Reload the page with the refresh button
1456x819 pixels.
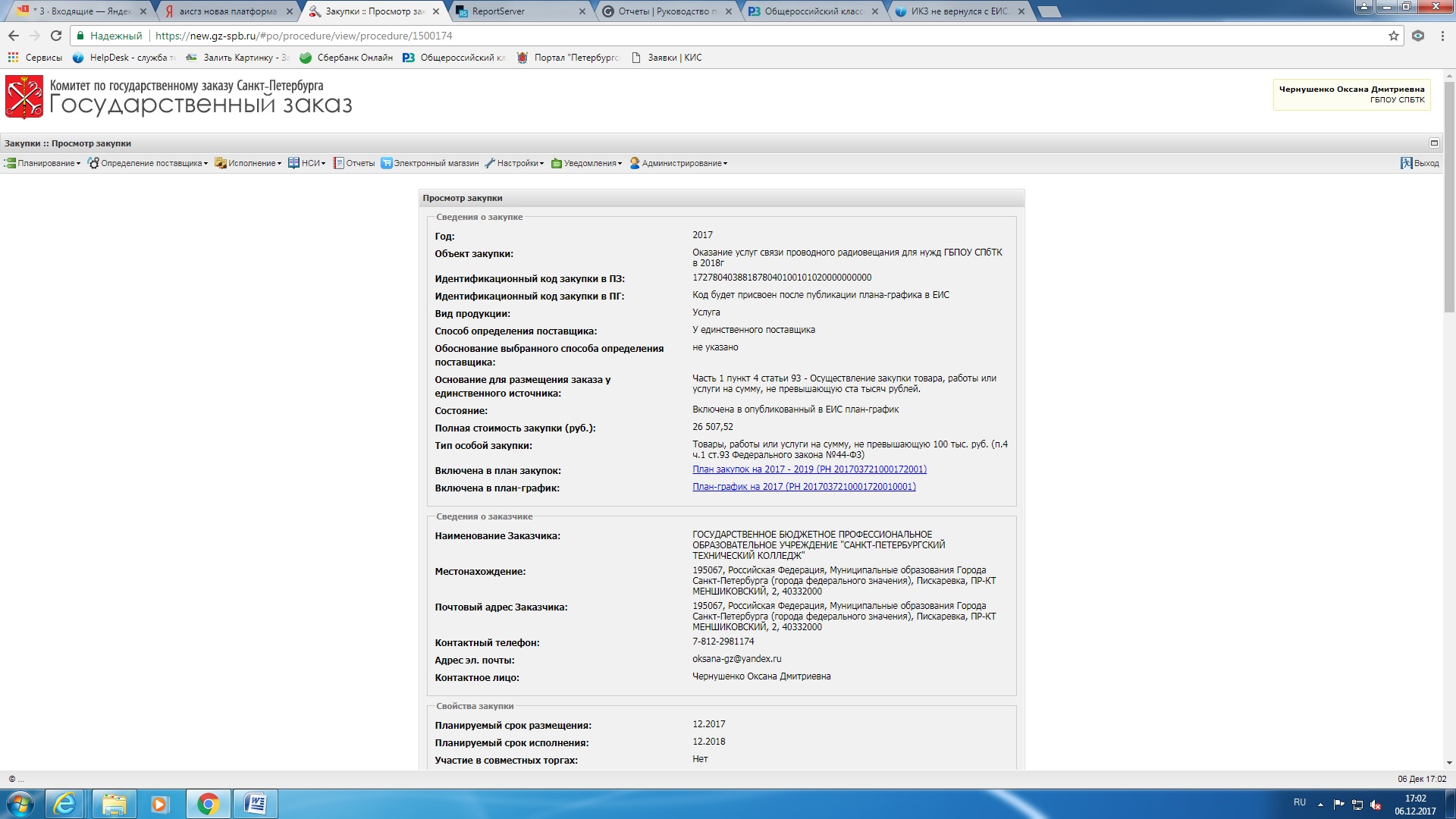(56, 36)
